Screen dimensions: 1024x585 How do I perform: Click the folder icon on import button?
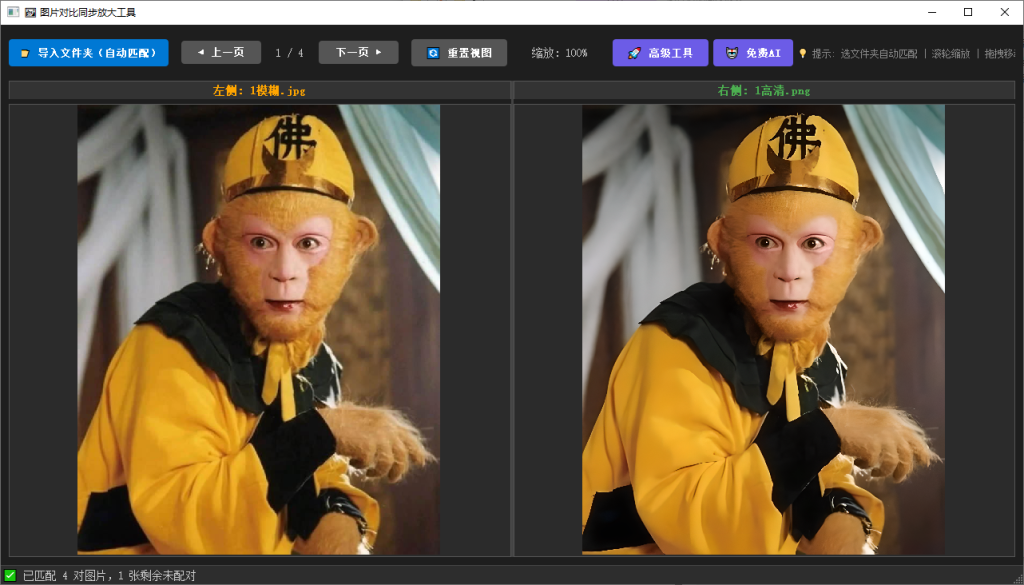[25, 54]
